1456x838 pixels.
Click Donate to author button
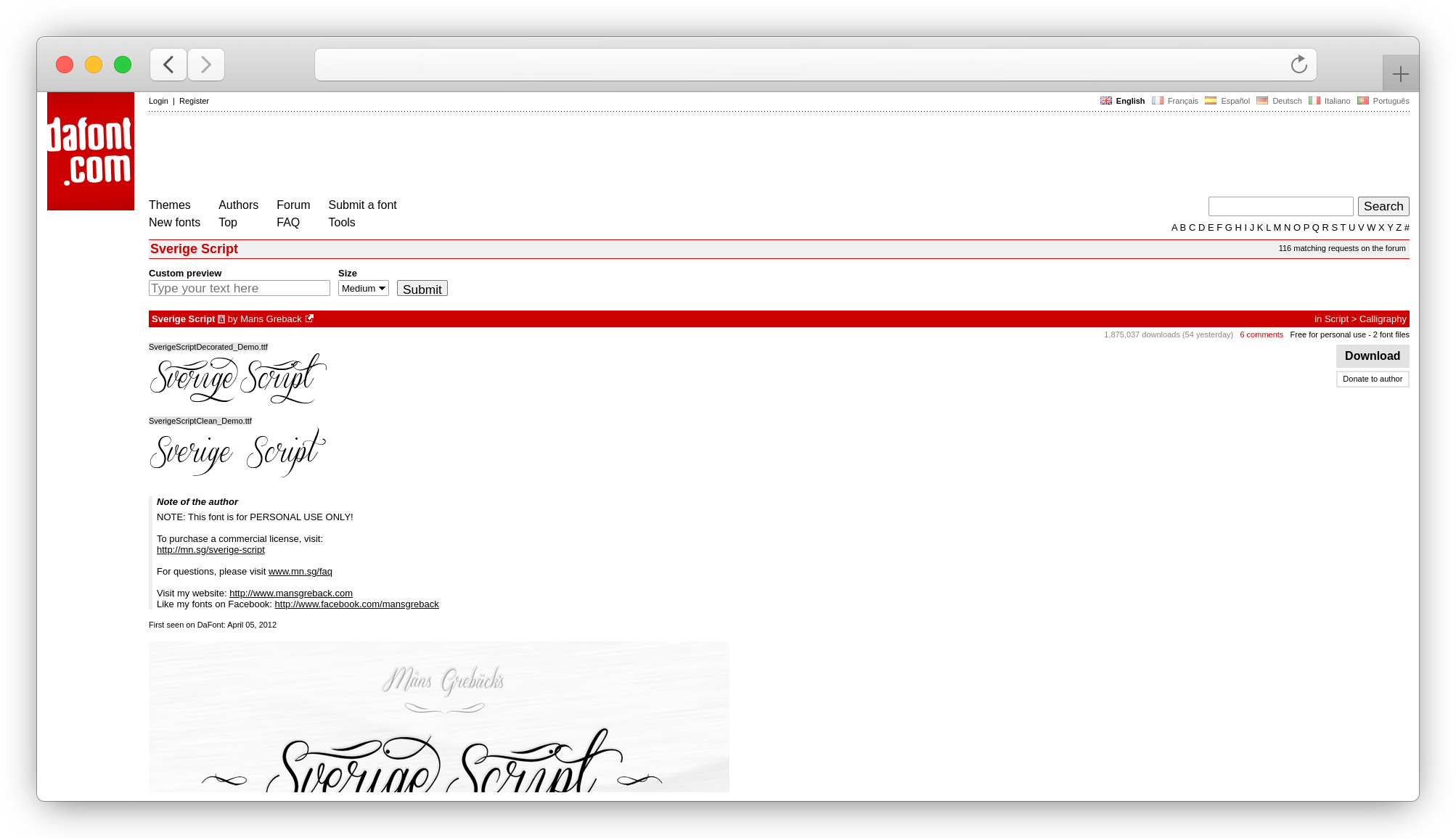pos(1373,379)
